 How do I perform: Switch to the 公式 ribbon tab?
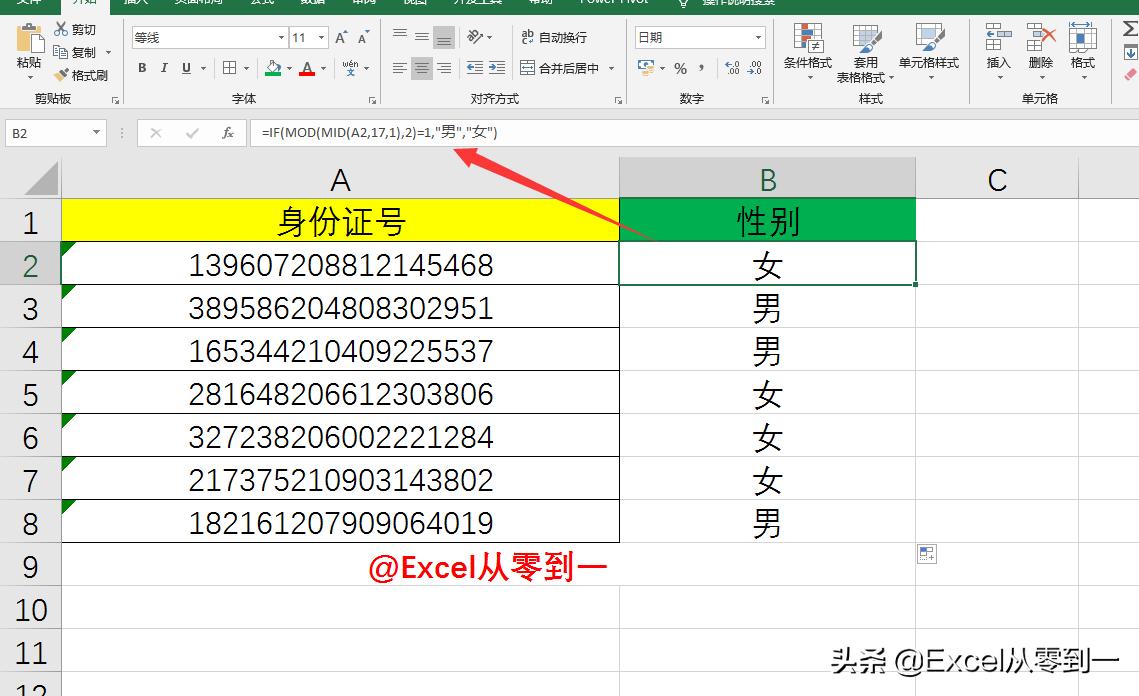click(x=262, y=3)
